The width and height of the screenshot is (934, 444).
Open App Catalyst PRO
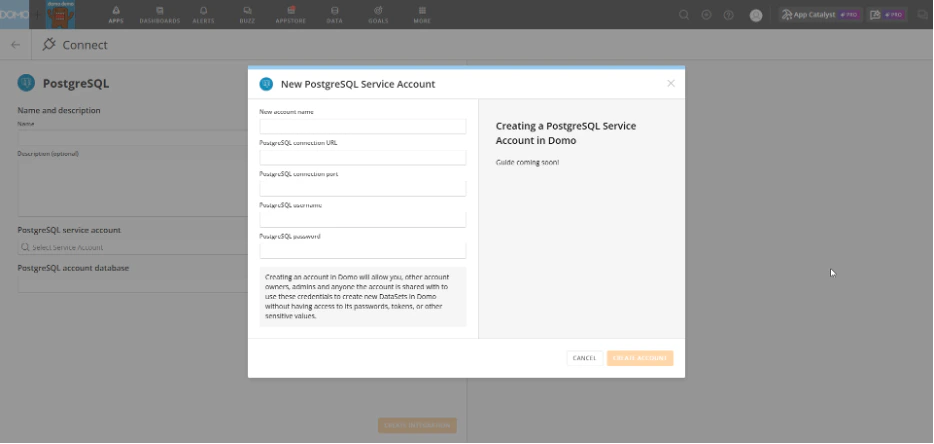point(821,15)
